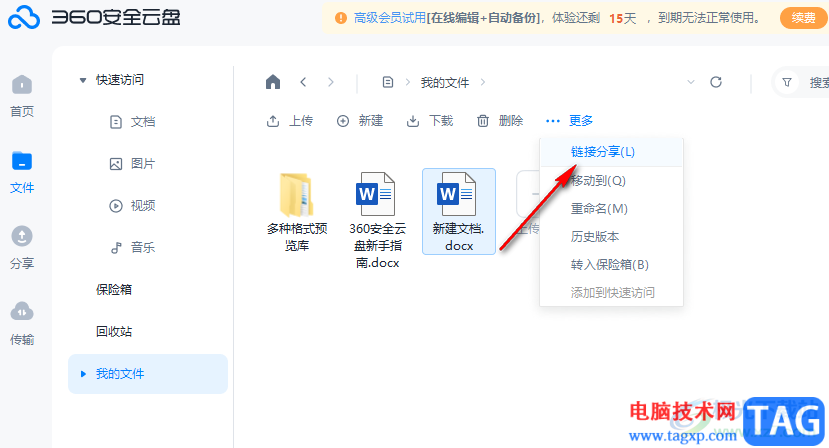This screenshot has height=448, width=829.
Task: Select the 360安全云盘新手指南.docx file
Action: pos(377,220)
